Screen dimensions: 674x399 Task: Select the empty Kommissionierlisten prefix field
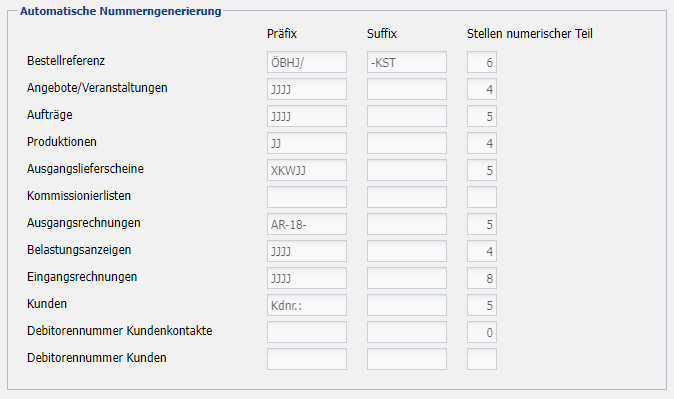coord(306,197)
